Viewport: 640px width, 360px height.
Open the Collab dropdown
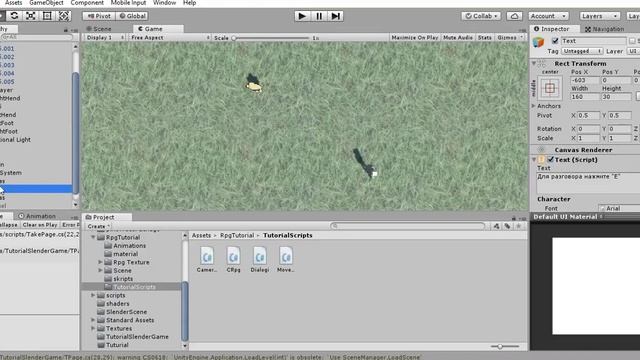pyautogui.click(x=482, y=16)
